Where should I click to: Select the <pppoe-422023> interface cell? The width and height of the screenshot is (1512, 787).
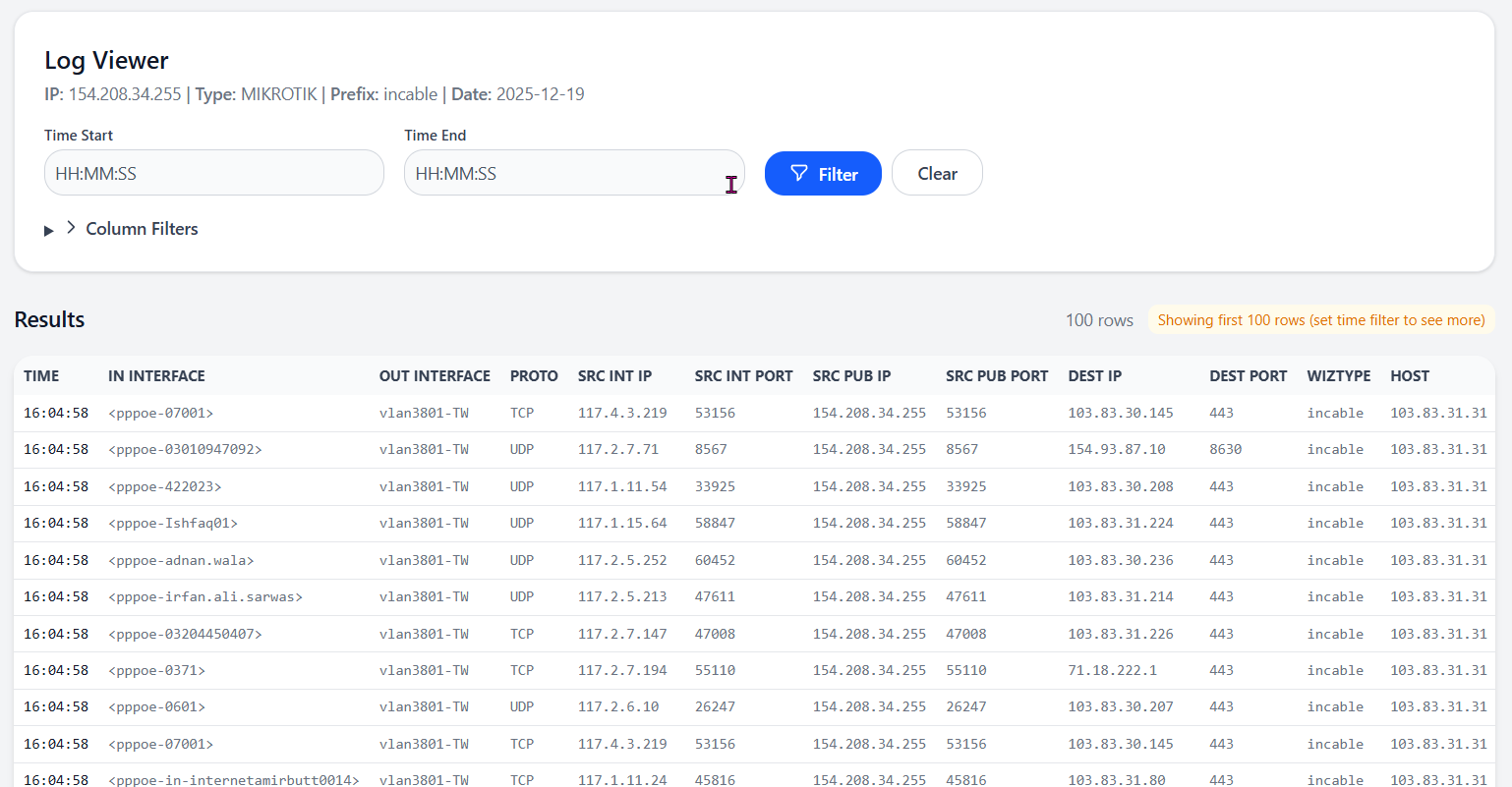point(164,486)
